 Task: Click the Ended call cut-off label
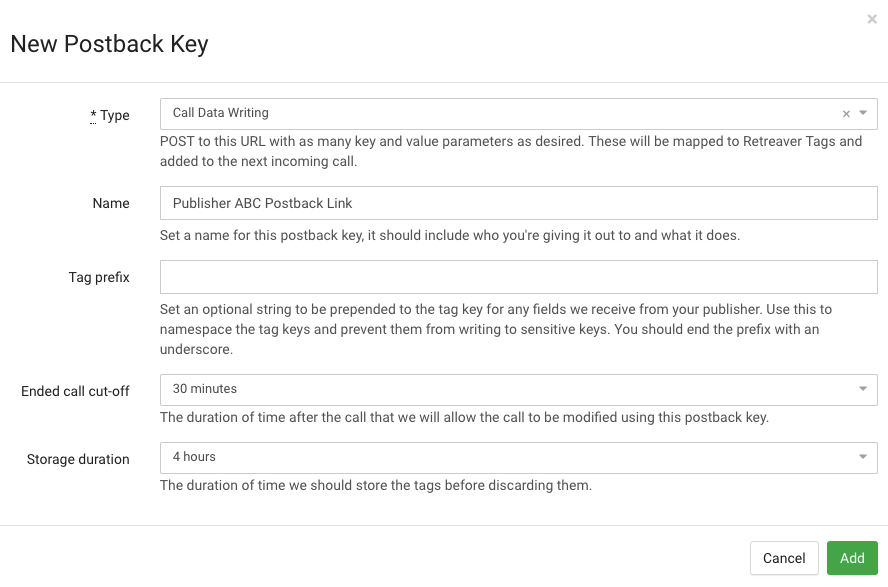click(75, 392)
